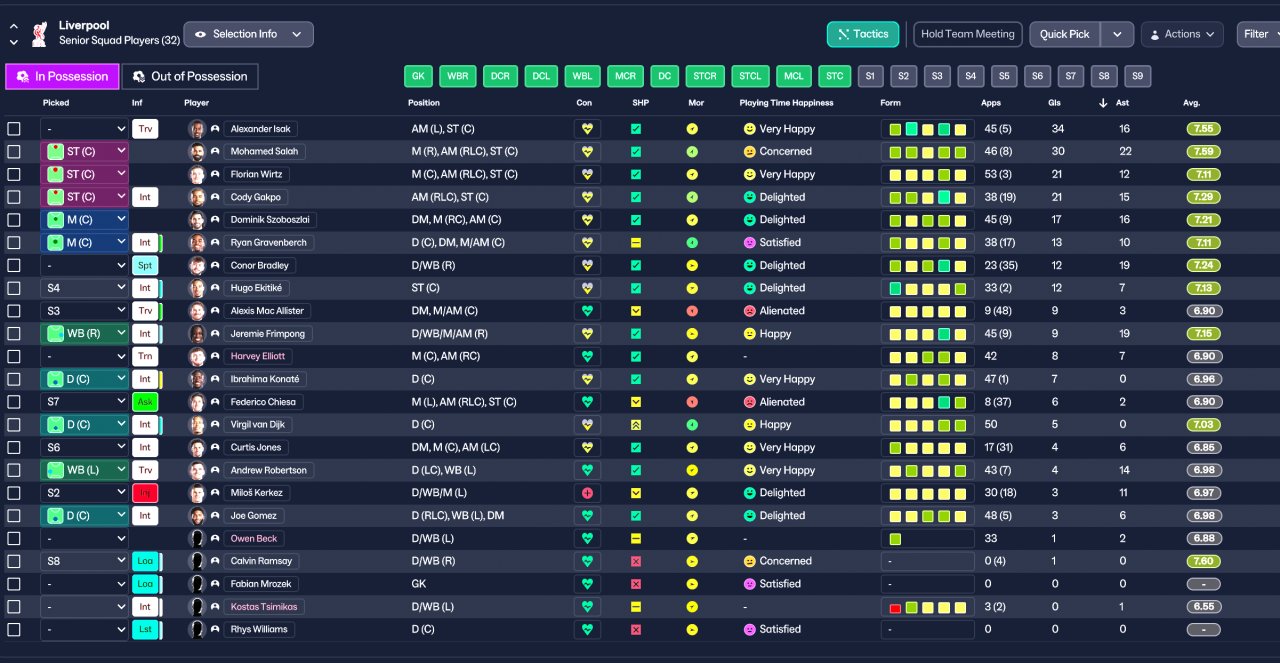Click Alexis Mac Allister's red morale icon
The width and height of the screenshot is (1280, 663).
(692, 311)
